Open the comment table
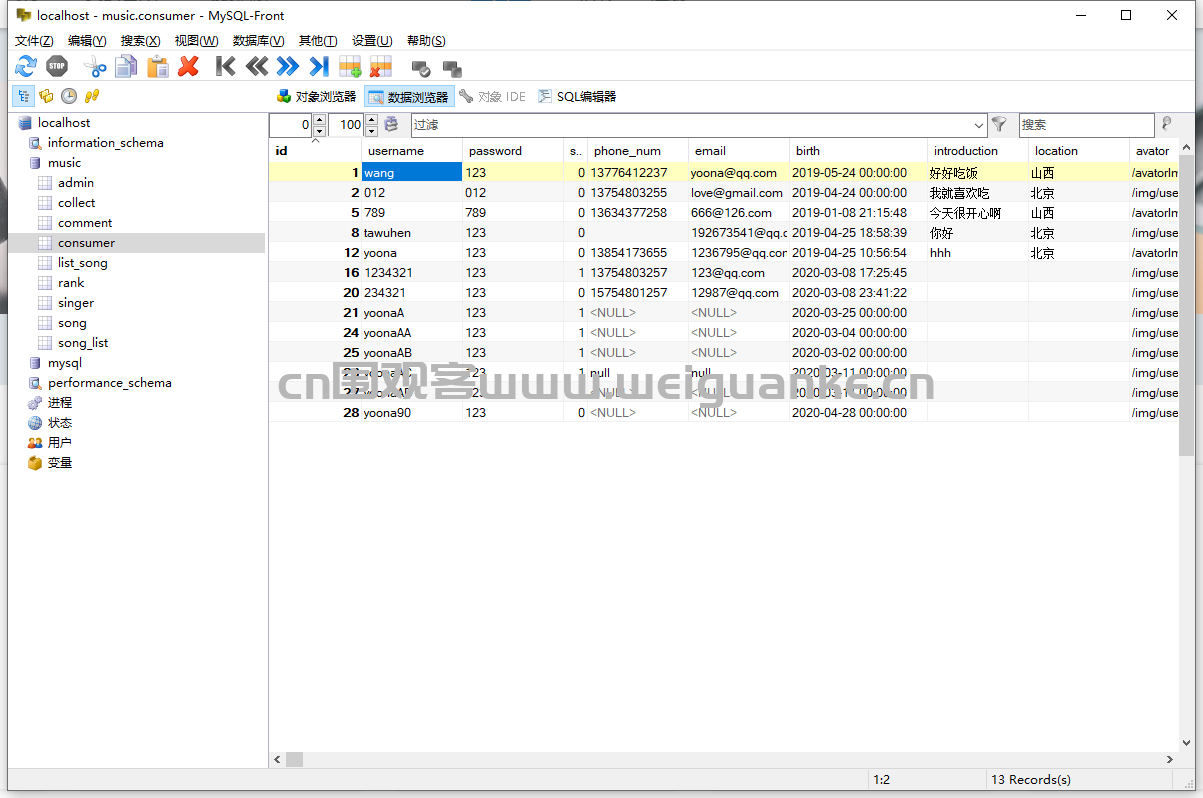Screen dimensions: 1203x798 click(85, 222)
